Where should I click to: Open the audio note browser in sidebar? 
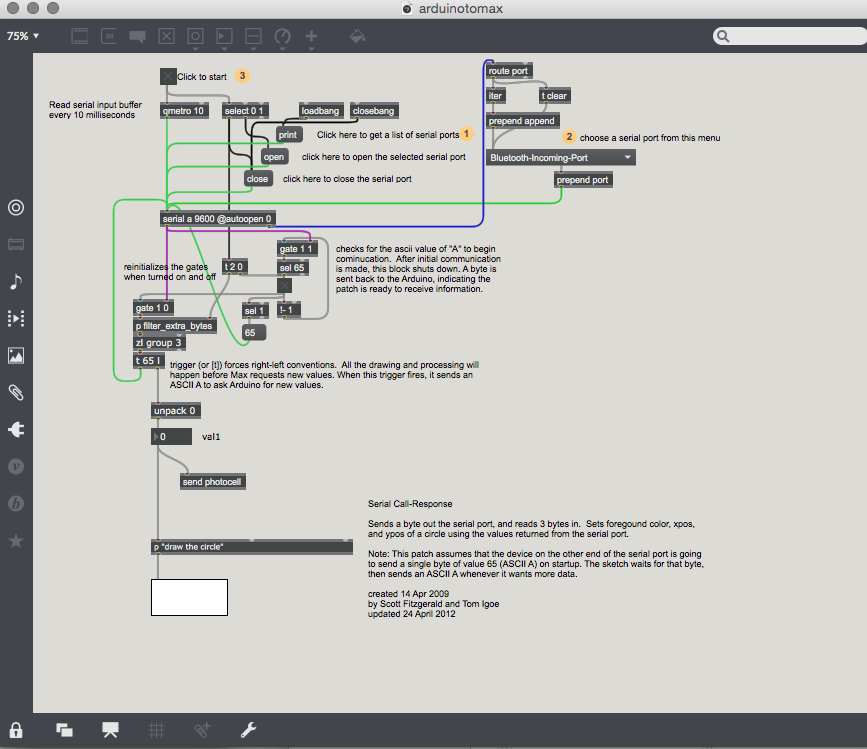16,281
